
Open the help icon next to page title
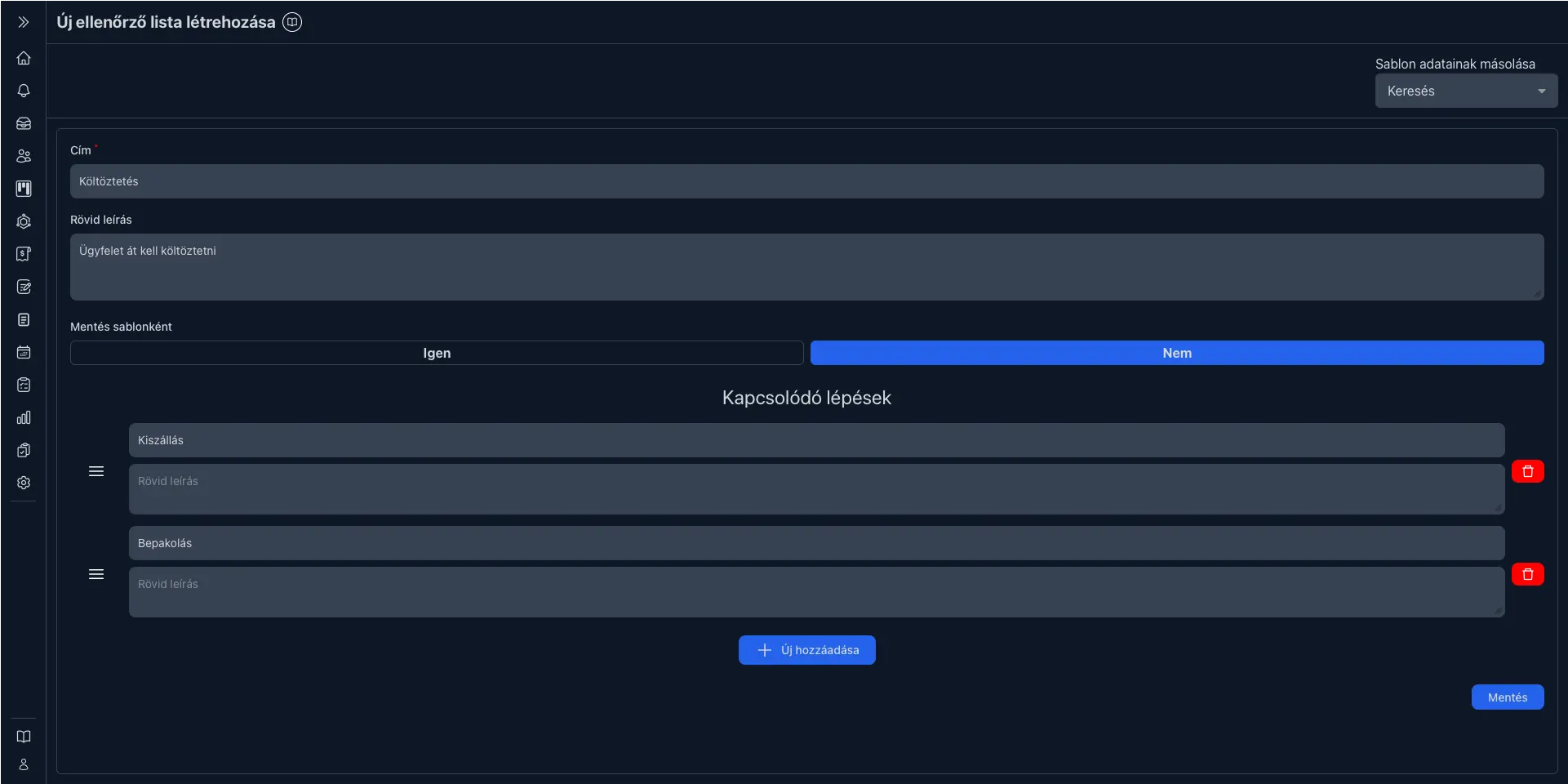pyautogui.click(x=292, y=22)
